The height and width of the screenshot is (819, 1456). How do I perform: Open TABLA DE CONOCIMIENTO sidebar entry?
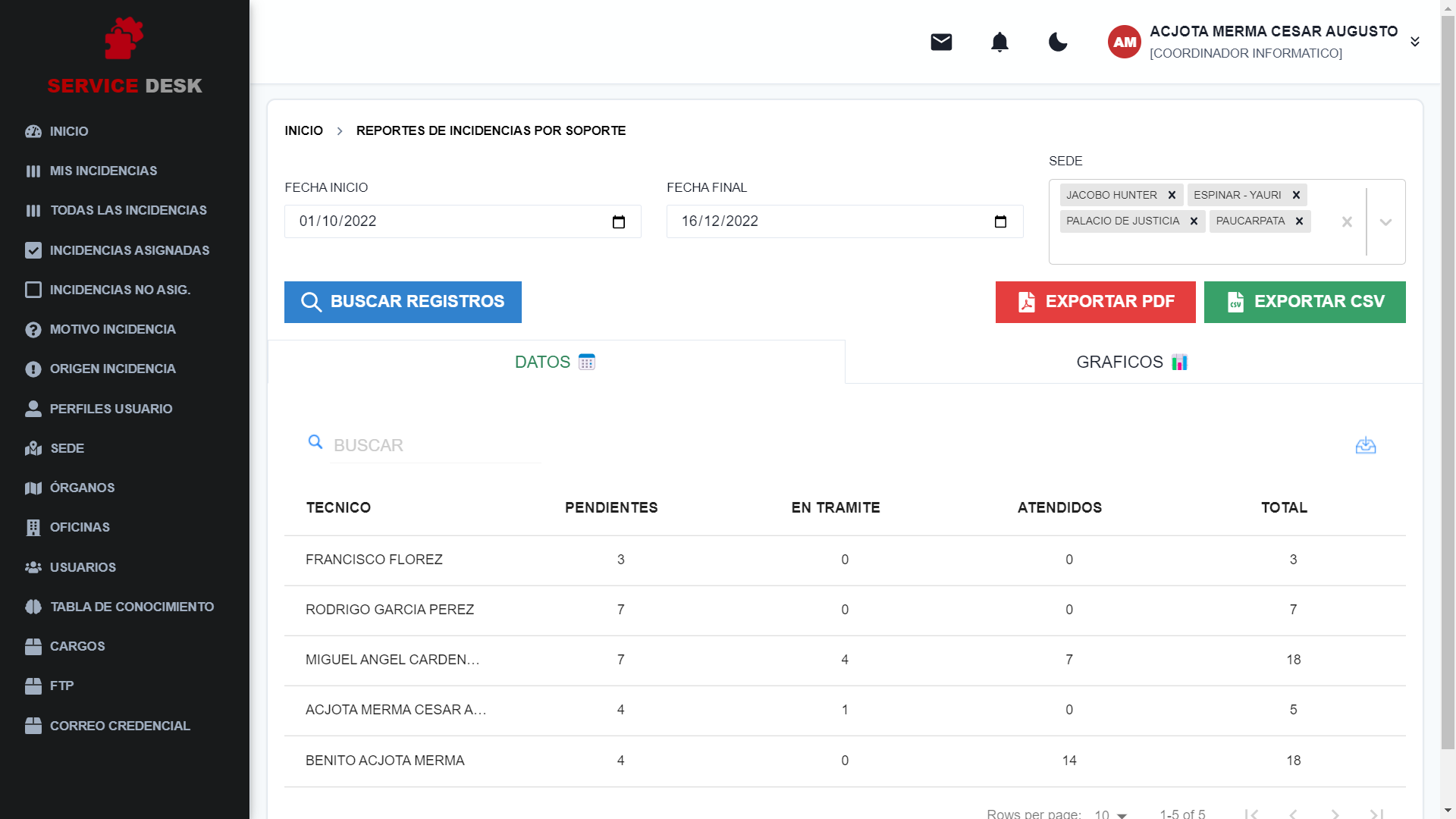[x=132, y=607]
